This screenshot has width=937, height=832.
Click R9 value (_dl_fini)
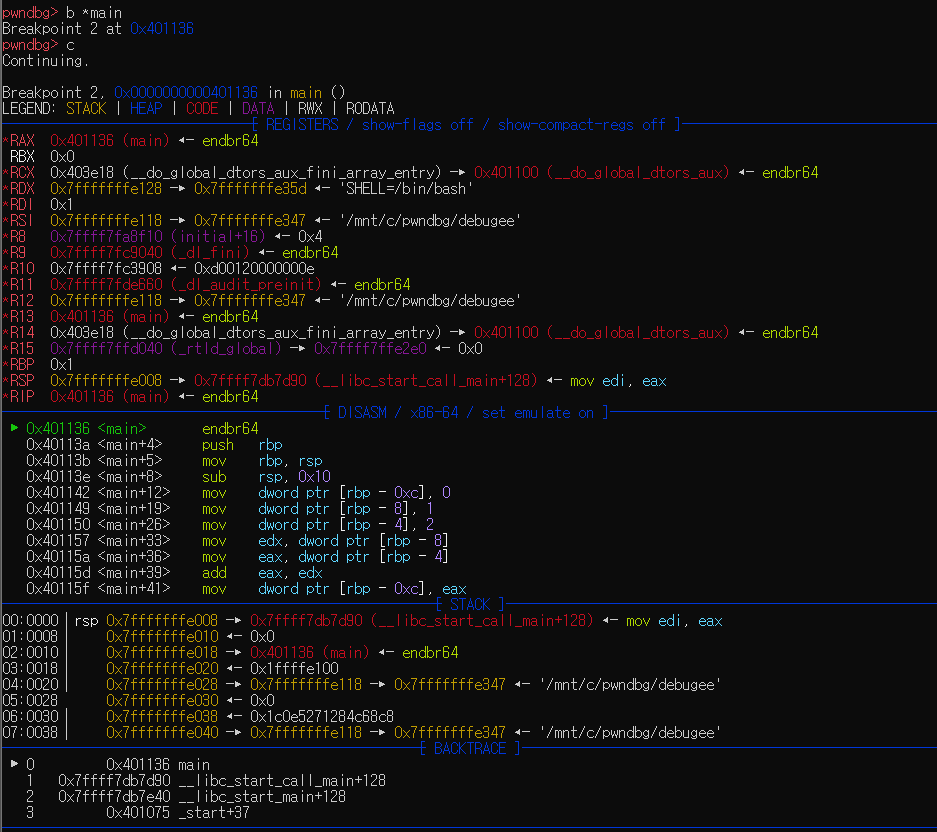210,253
